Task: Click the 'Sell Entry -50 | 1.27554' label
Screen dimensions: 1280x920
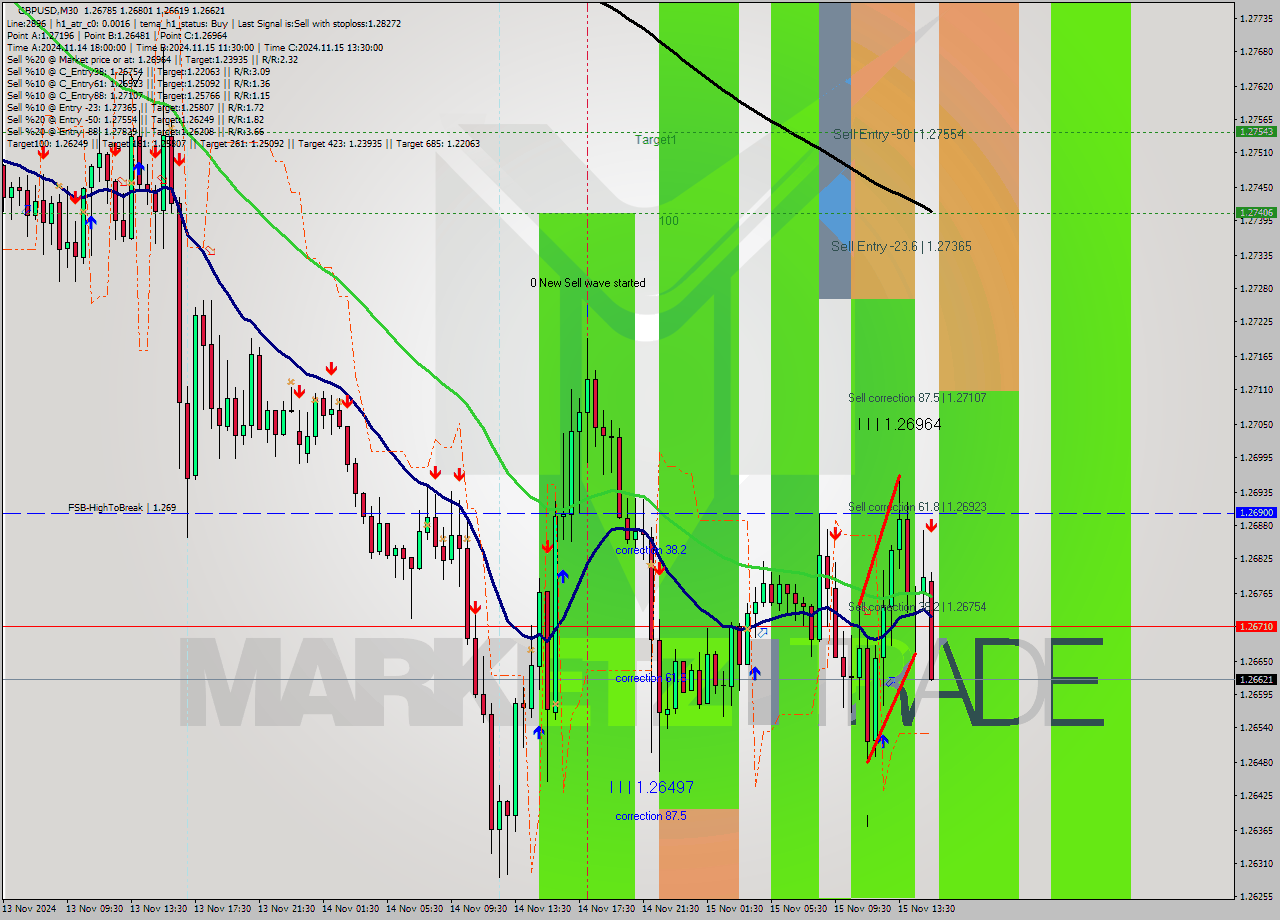Action: coord(898,134)
